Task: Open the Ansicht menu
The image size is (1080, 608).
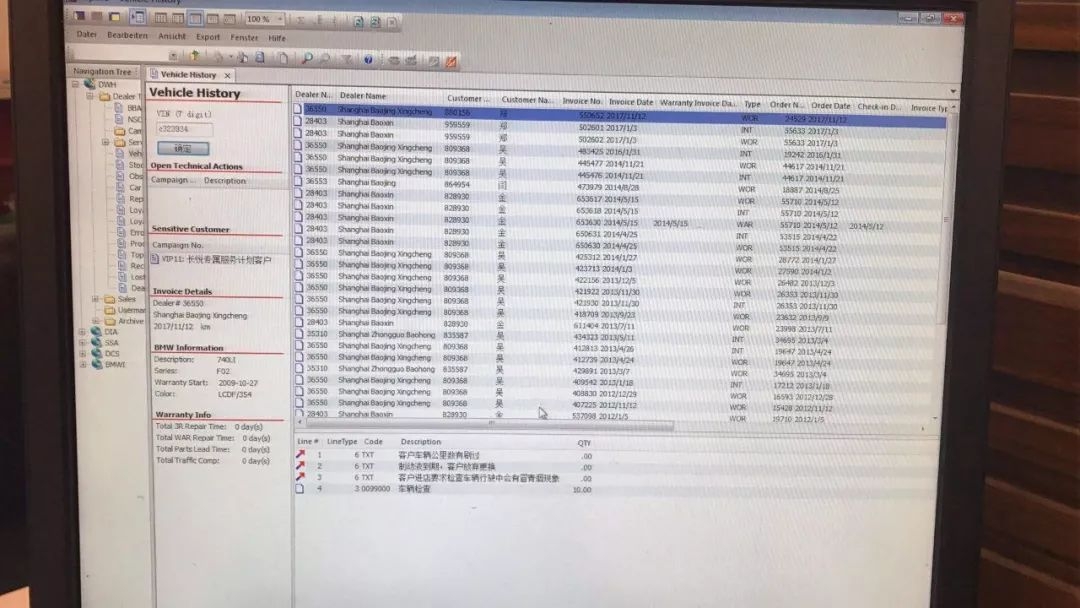Action: click(172, 36)
